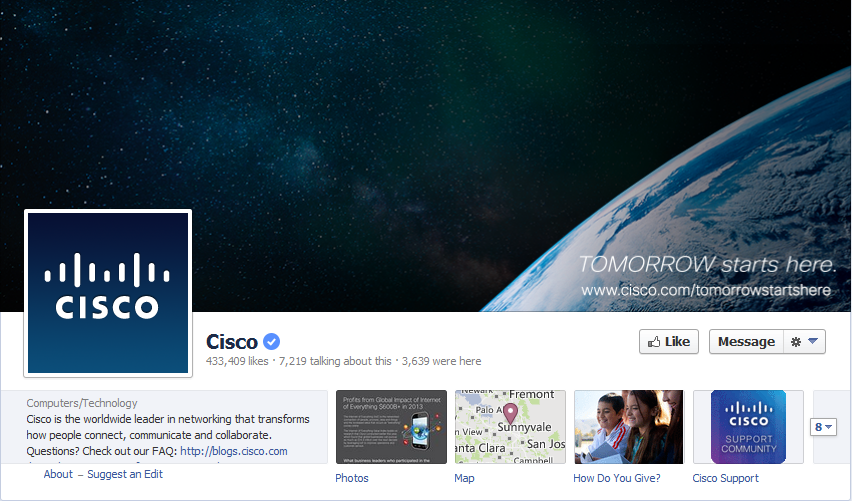Open the How Do You Give? label
This screenshot has height=501, width=852.
pos(617,478)
